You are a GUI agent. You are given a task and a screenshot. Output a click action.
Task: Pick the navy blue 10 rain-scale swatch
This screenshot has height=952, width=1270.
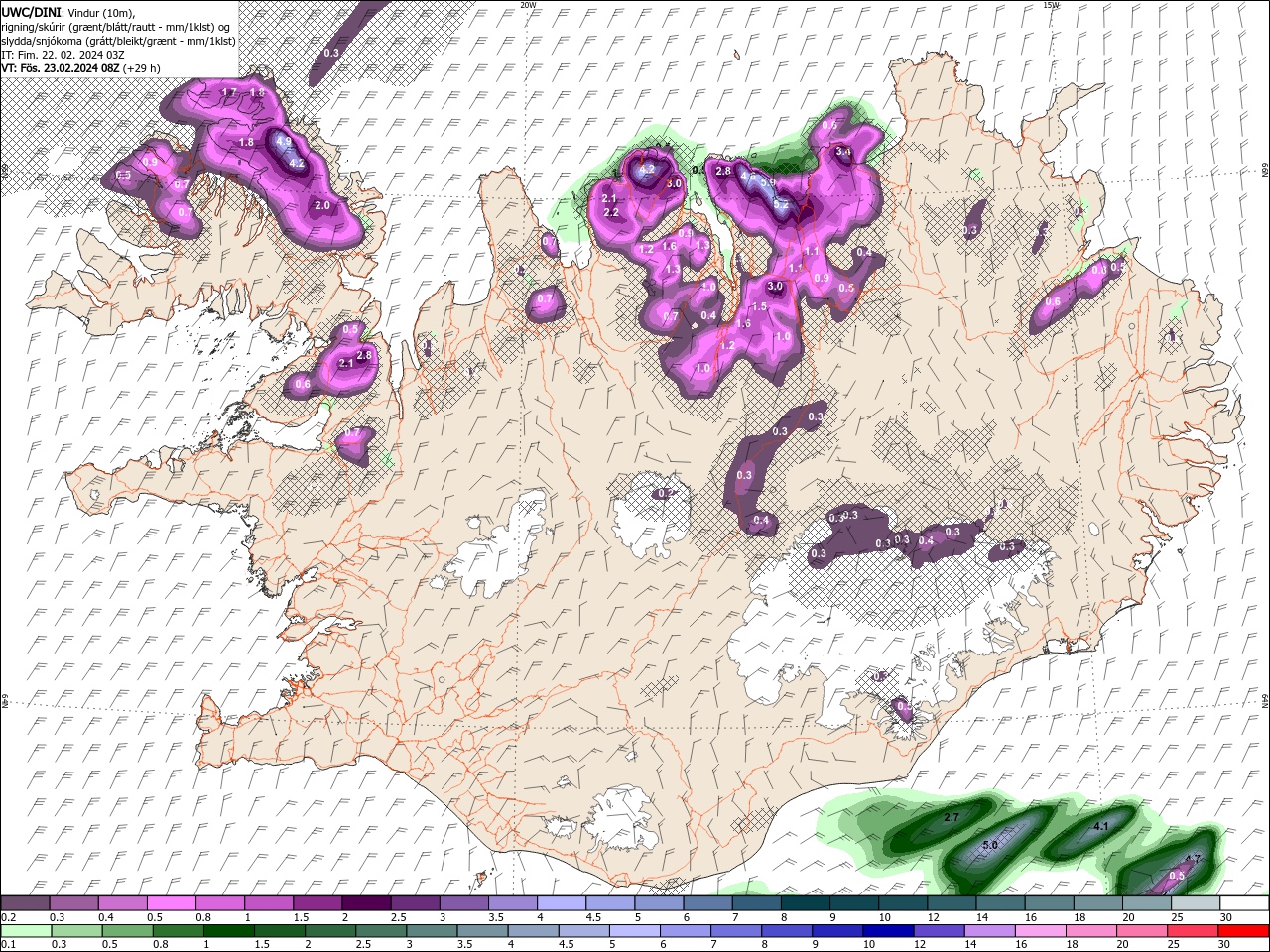point(888,930)
